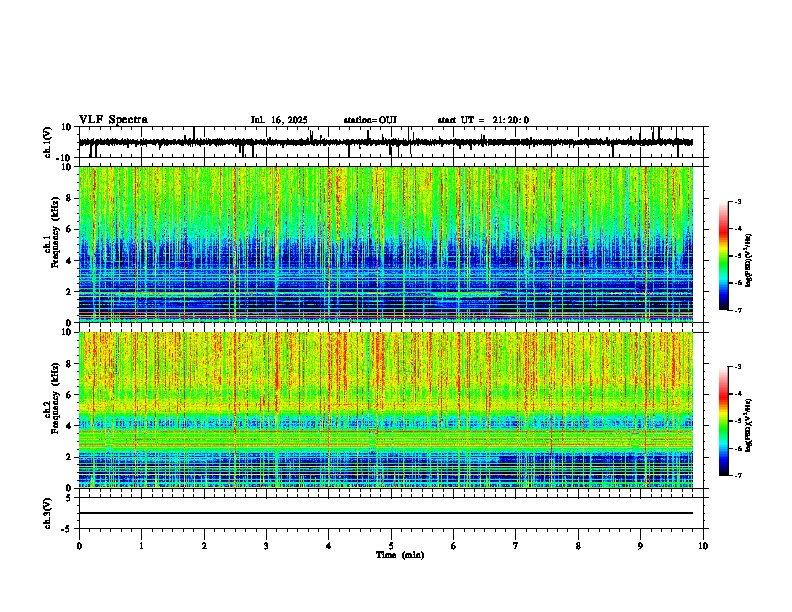Click the '-7' label on ch.1 color scale

coord(738,310)
